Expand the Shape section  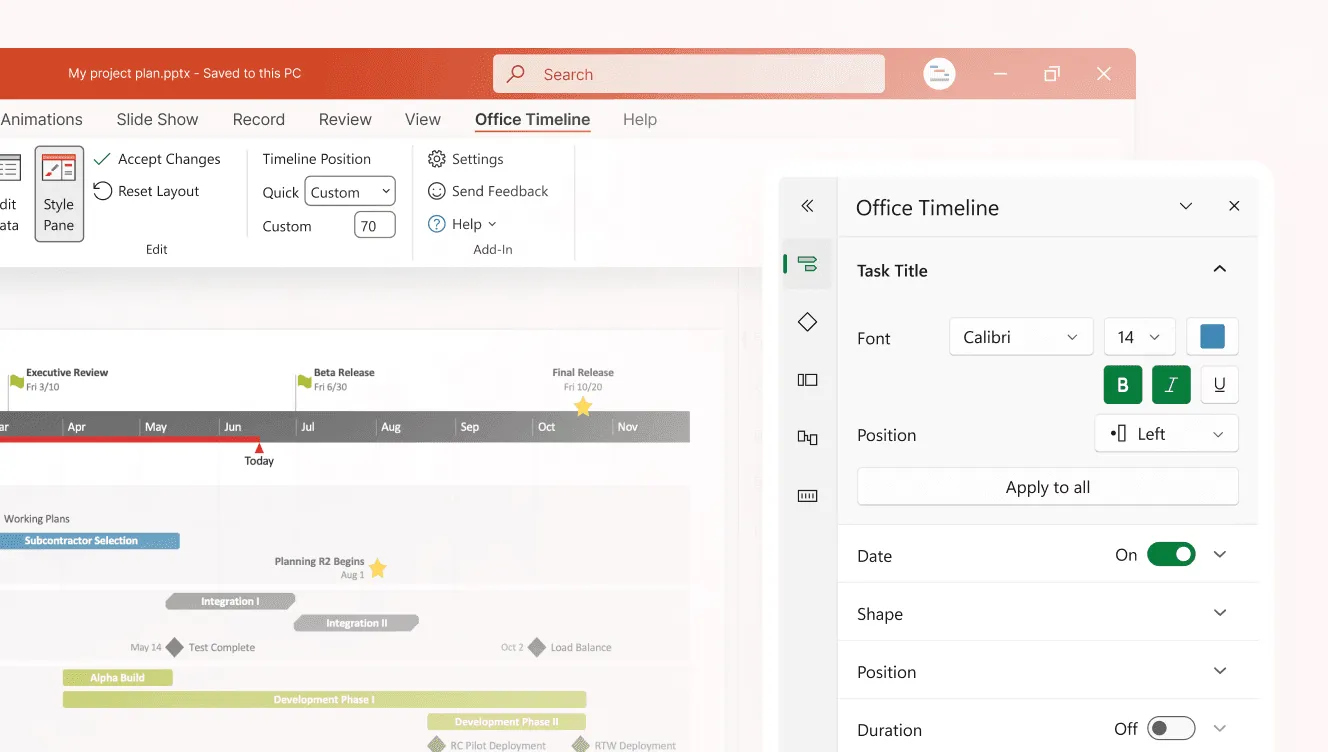point(1219,613)
